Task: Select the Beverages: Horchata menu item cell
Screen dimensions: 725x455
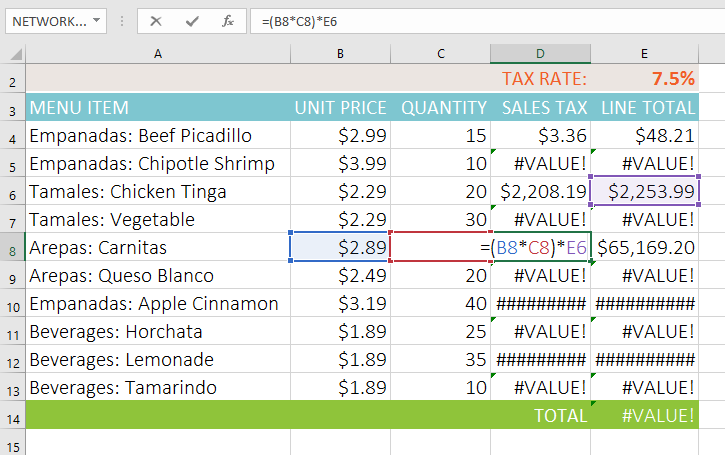Action: [157, 332]
